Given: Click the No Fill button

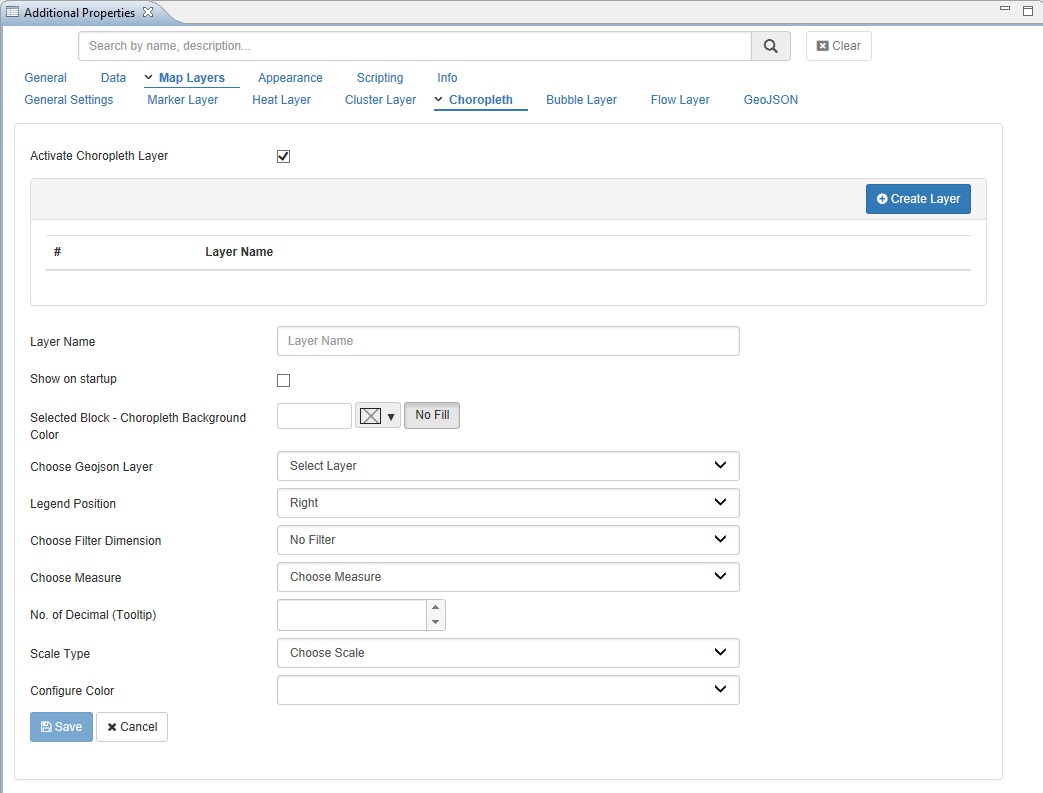Looking at the screenshot, I should (432, 415).
